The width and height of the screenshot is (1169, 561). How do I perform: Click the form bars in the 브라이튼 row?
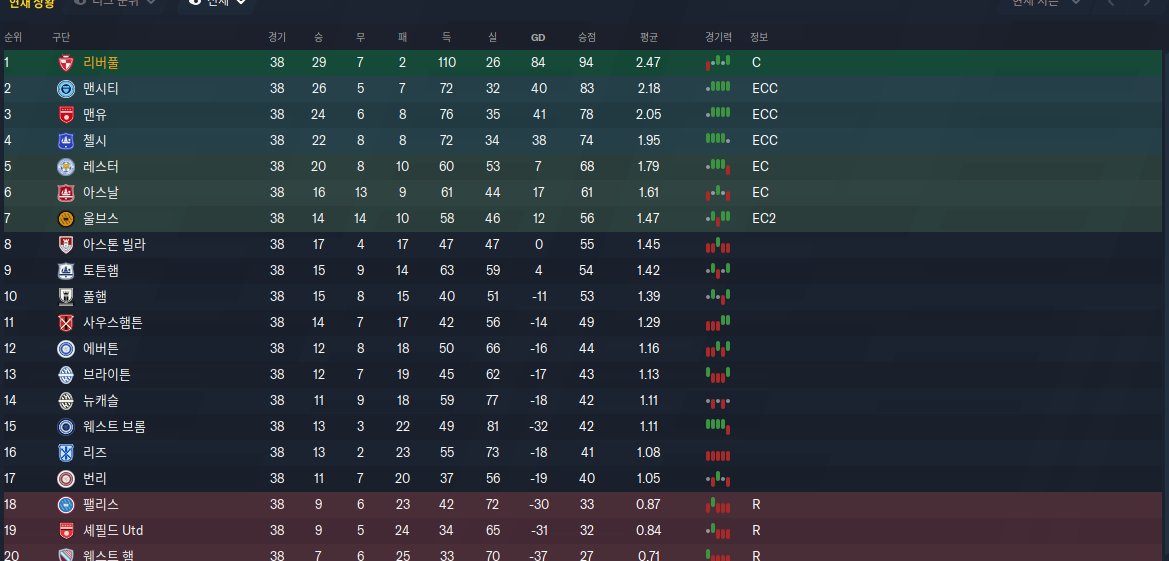click(718, 375)
